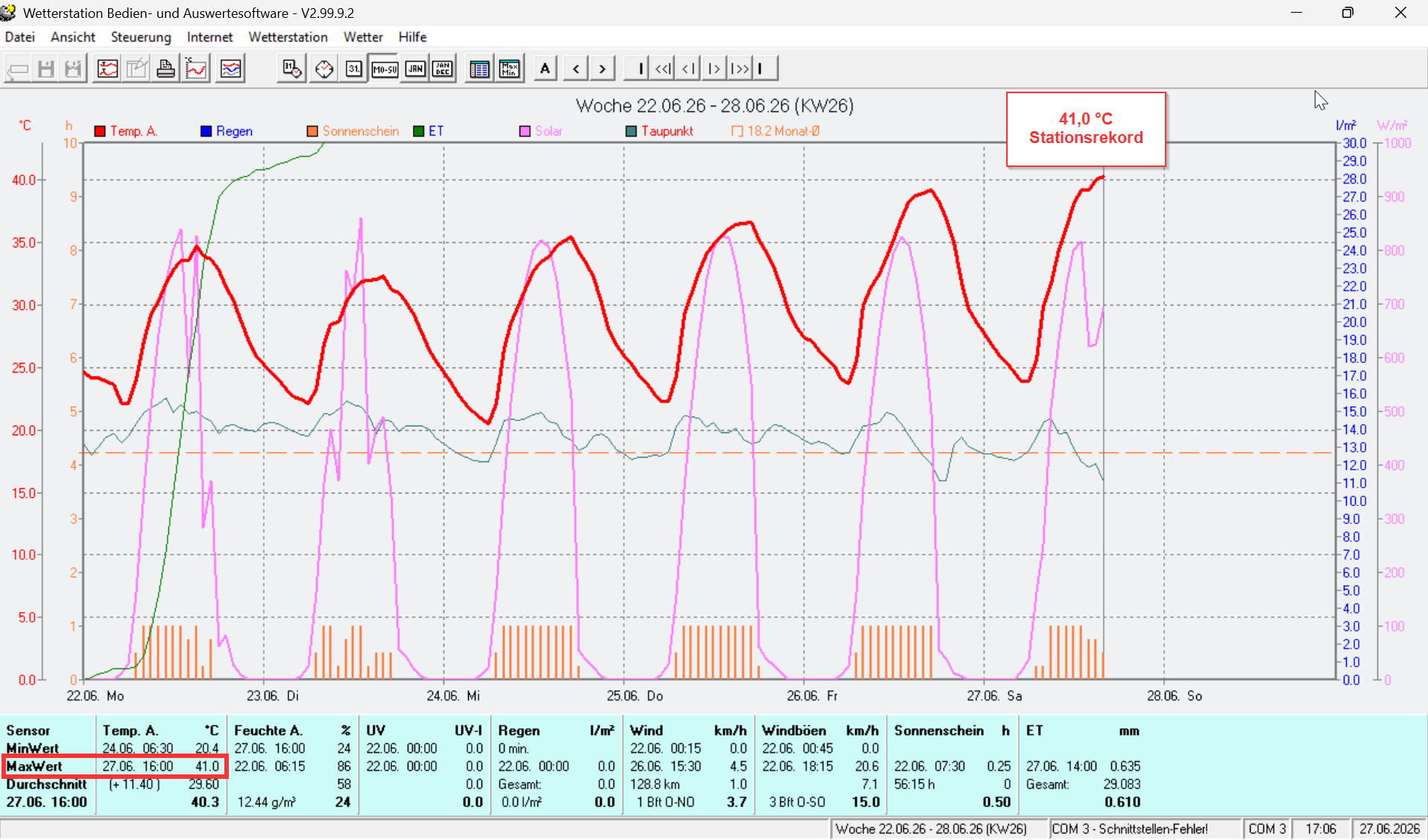
Task: Select the MO-SU week view
Action: click(x=385, y=69)
